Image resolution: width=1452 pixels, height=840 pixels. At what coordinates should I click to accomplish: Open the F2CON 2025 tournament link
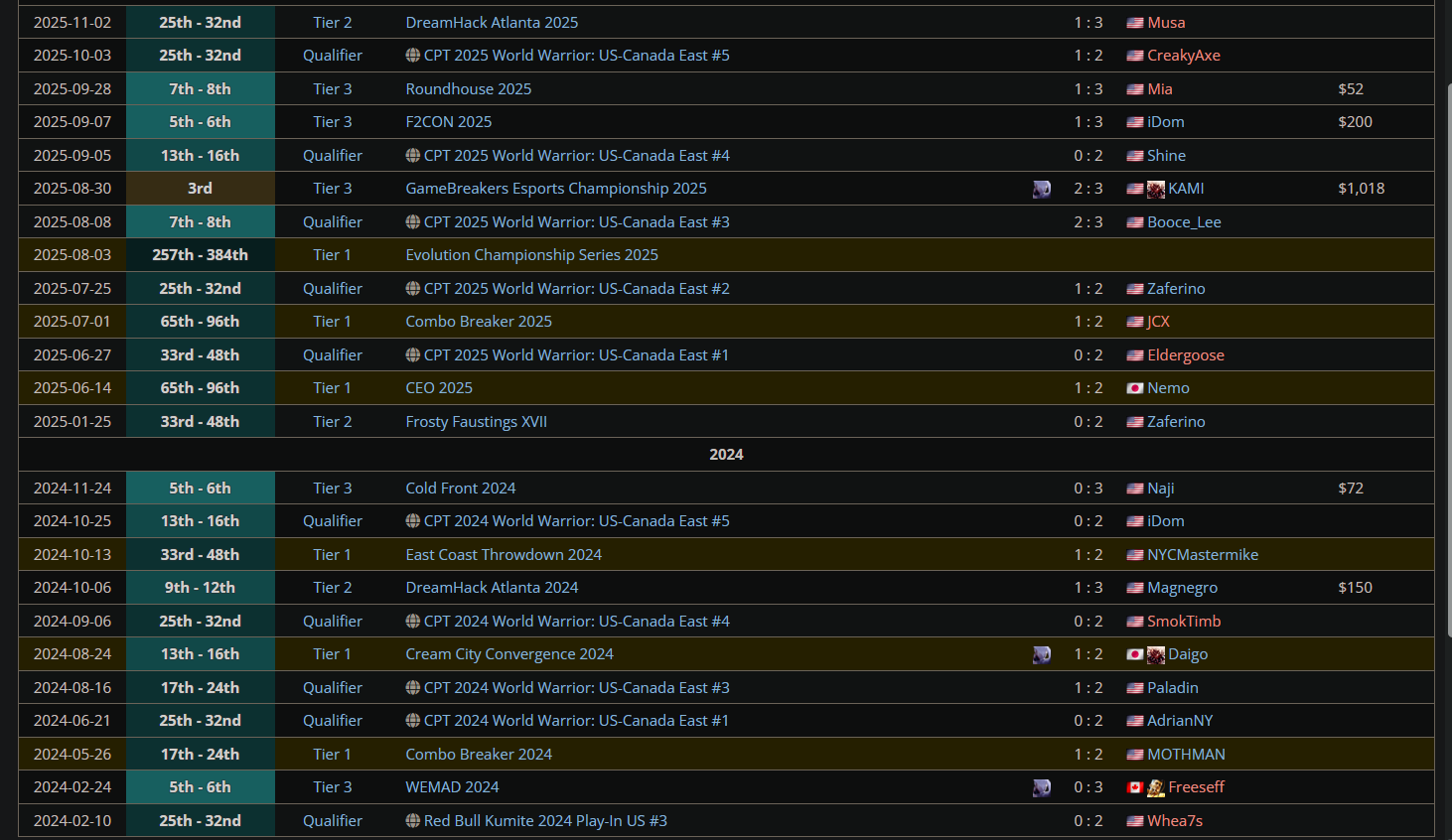pyautogui.click(x=449, y=122)
